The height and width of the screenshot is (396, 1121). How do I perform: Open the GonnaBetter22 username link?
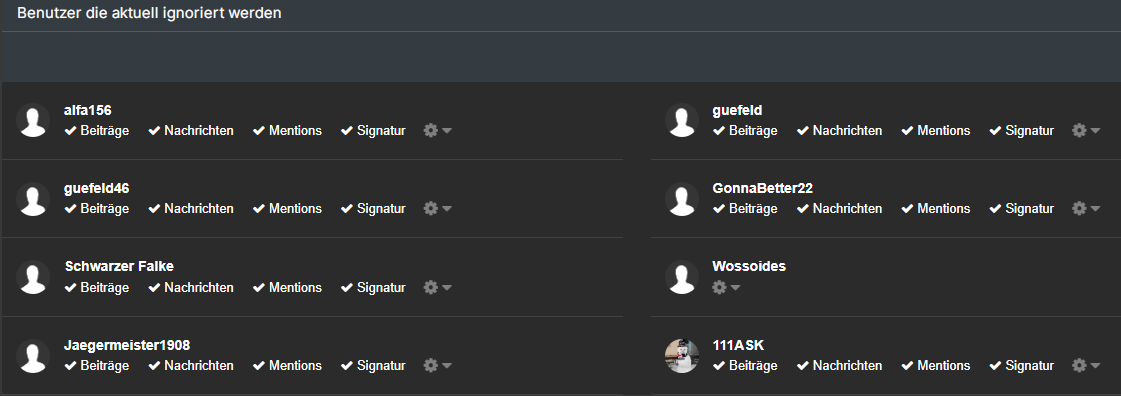point(763,189)
